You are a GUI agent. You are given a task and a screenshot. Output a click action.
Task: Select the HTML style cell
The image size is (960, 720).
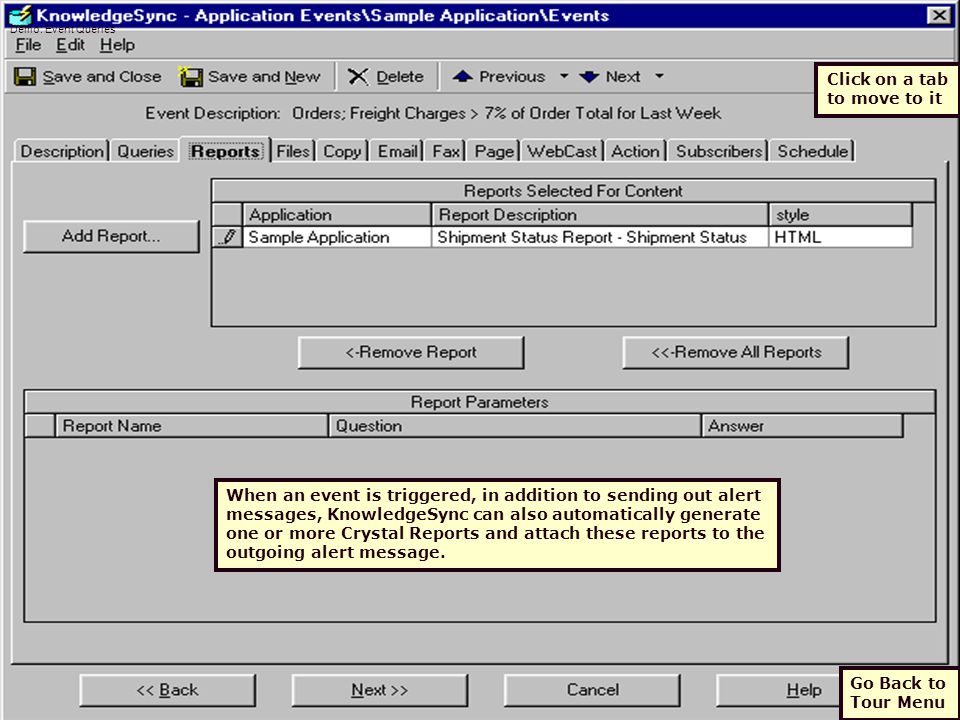(841, 237)
